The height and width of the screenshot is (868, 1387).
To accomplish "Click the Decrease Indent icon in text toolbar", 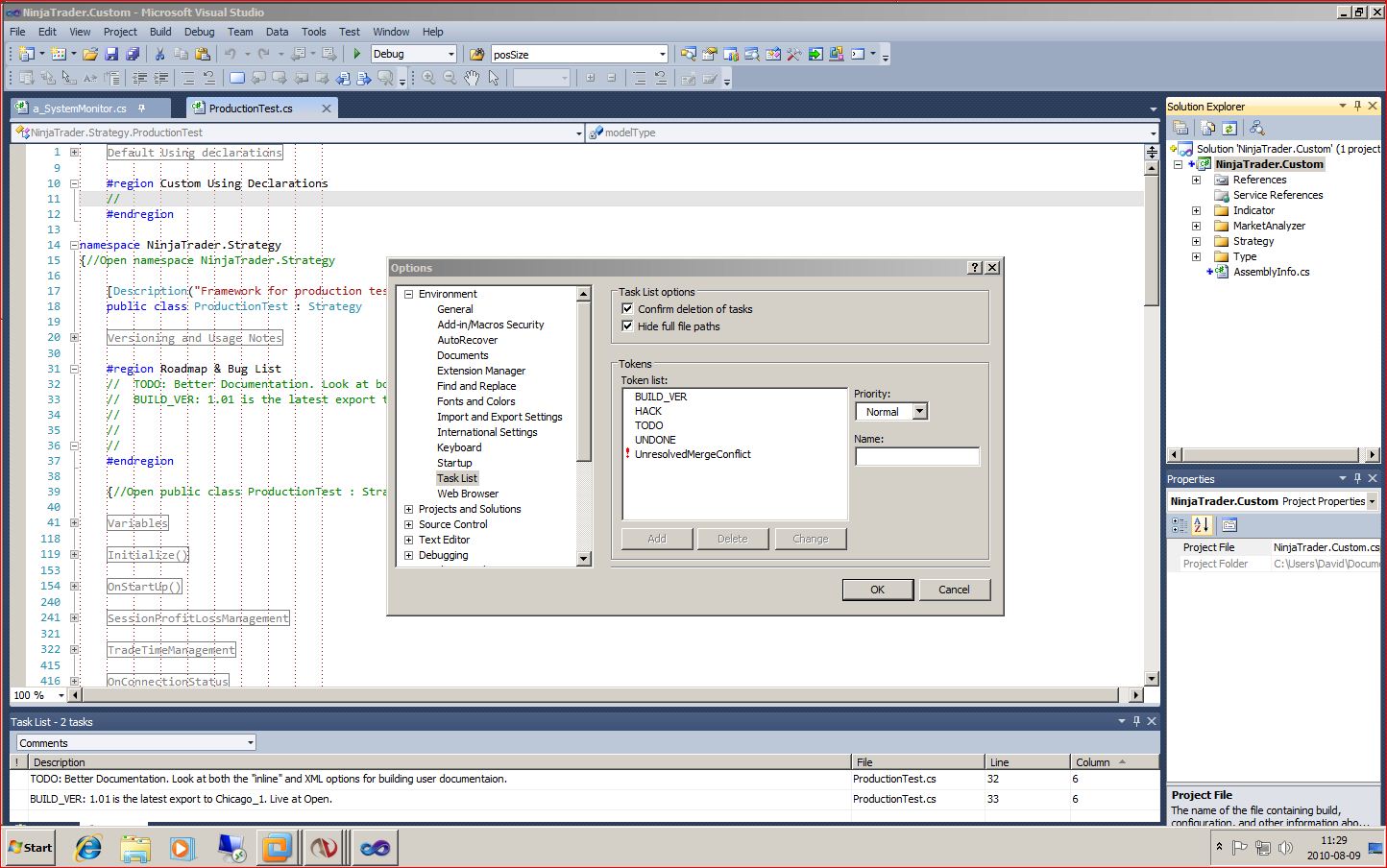I will pos(140,78).
